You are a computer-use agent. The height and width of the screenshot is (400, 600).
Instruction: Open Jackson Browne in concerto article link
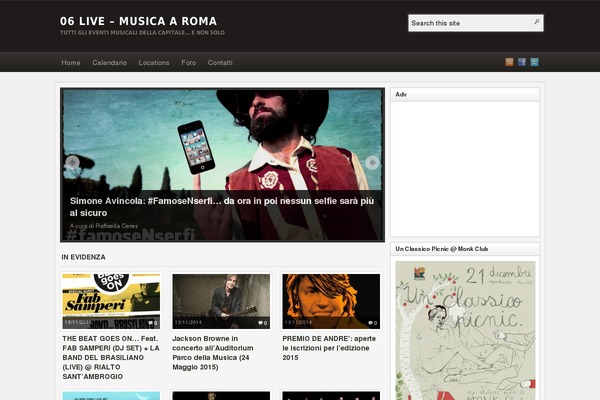213,353
